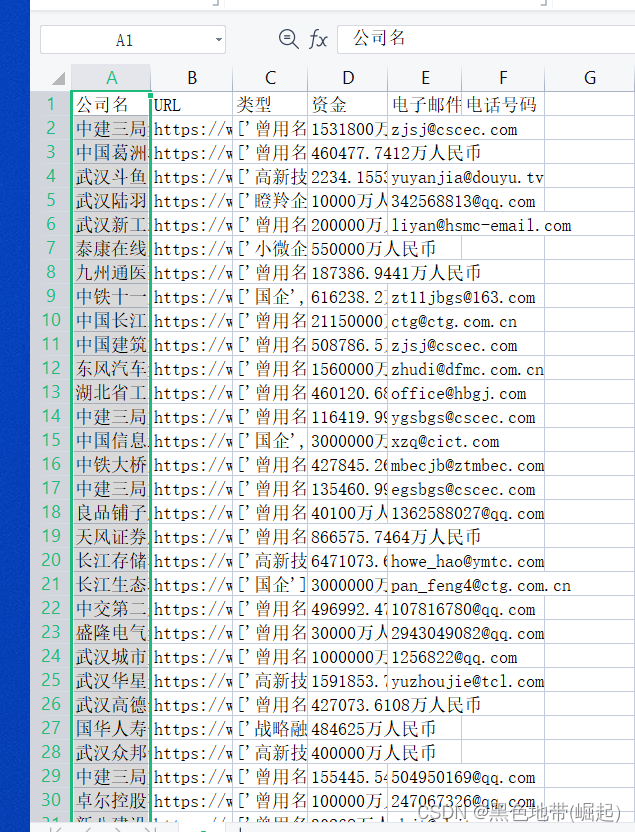Click the select-all corner triangle

58,78
